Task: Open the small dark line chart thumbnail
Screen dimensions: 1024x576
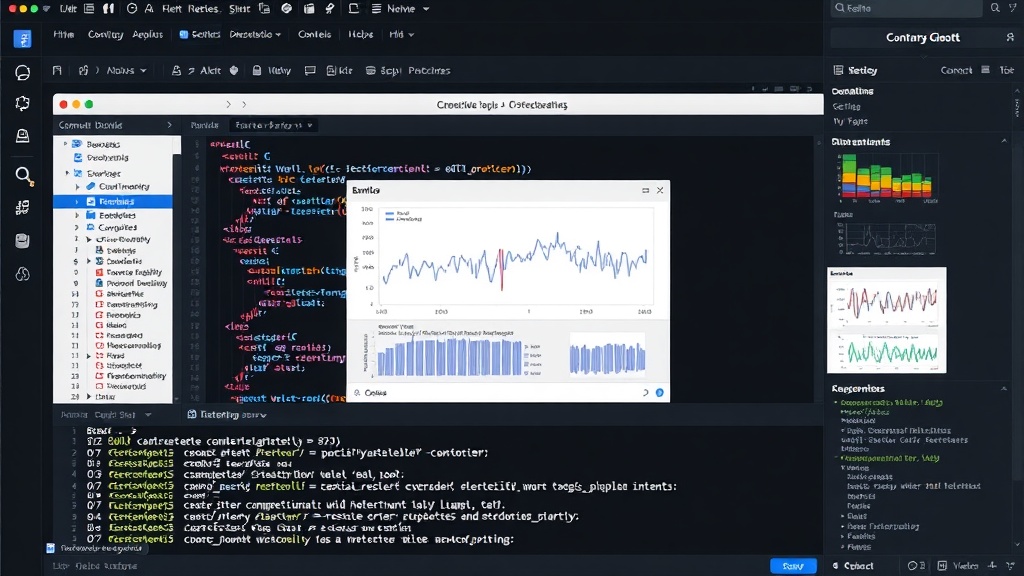Action: pyautogui.click(x=887, y=238)
